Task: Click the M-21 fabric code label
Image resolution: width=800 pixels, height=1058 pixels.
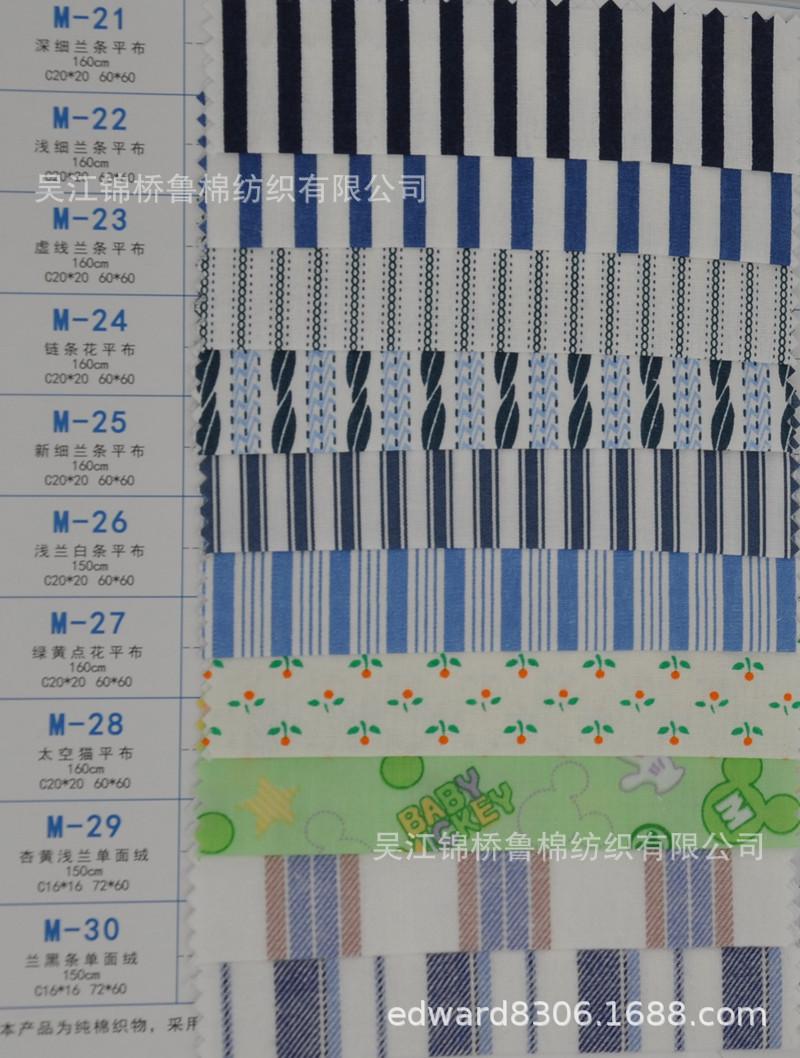Action: [90, 19]
